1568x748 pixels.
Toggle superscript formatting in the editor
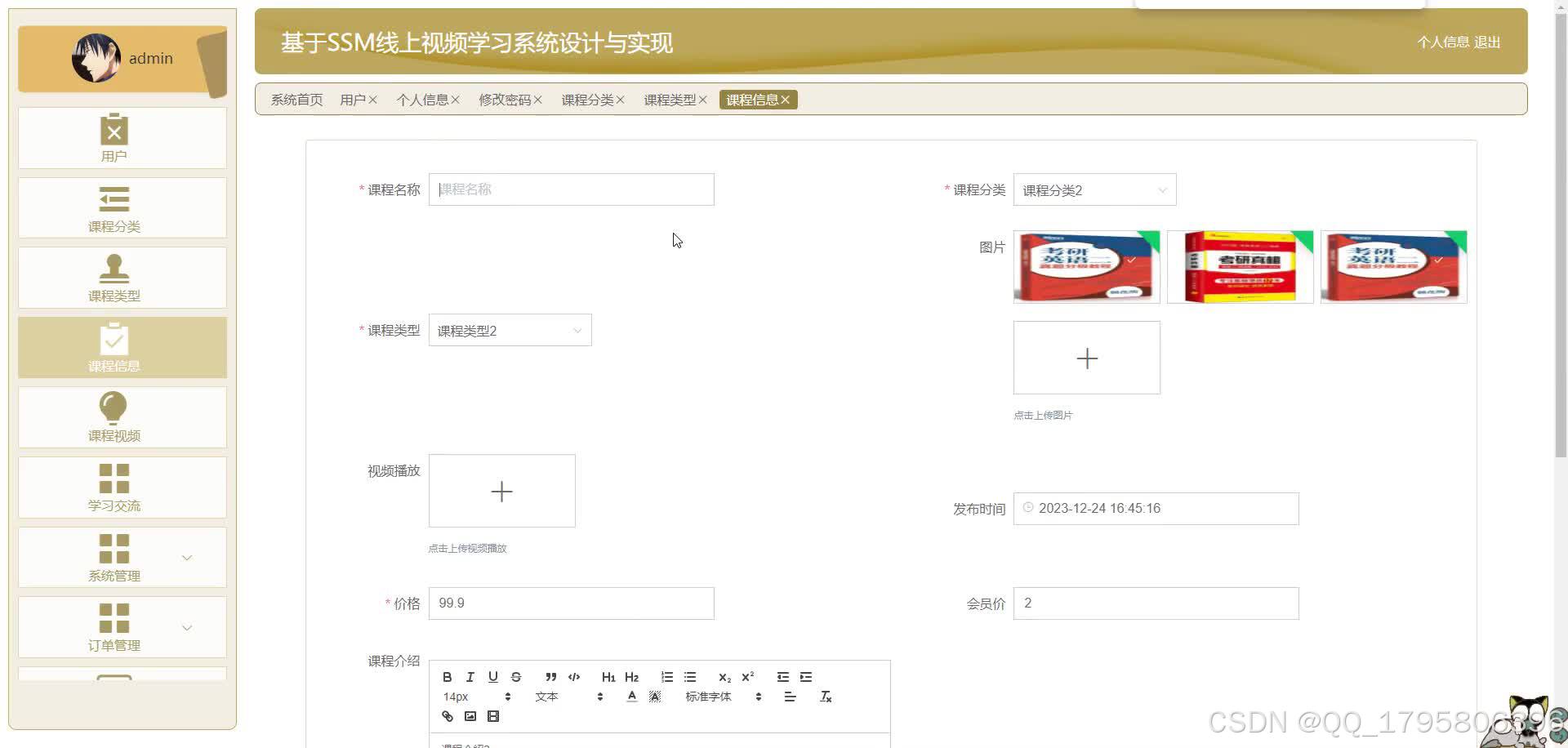click(x=746, y=676)
